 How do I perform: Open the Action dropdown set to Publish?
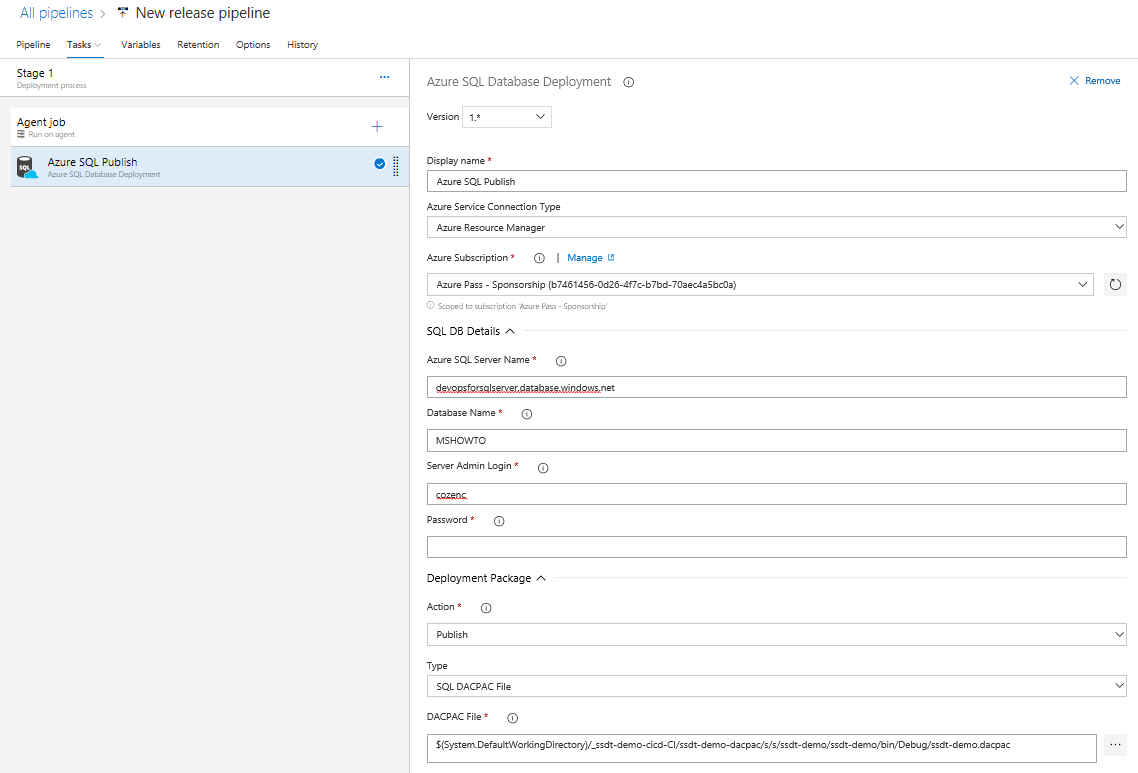coord(777,634)
